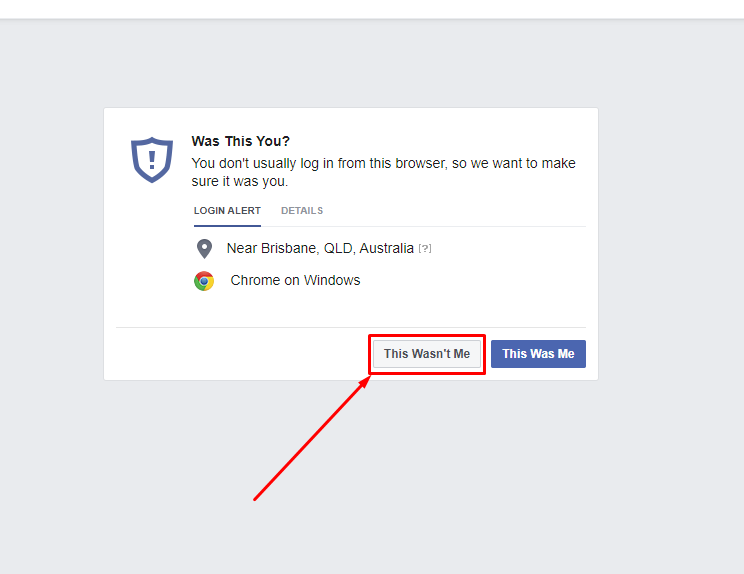This screenshot has height=574, width=744.
Task: Confirm with the This Was Me button
Action: click(538, 354)
